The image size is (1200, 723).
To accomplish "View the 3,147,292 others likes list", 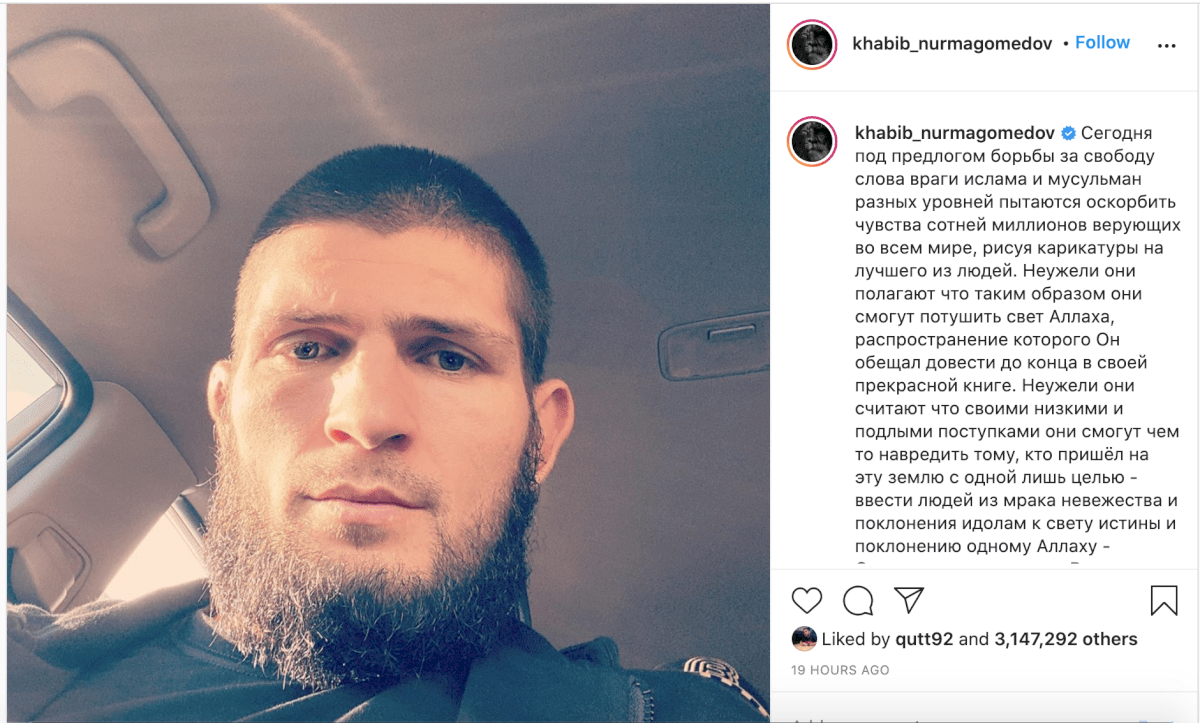I will [x=1066, y=639].
